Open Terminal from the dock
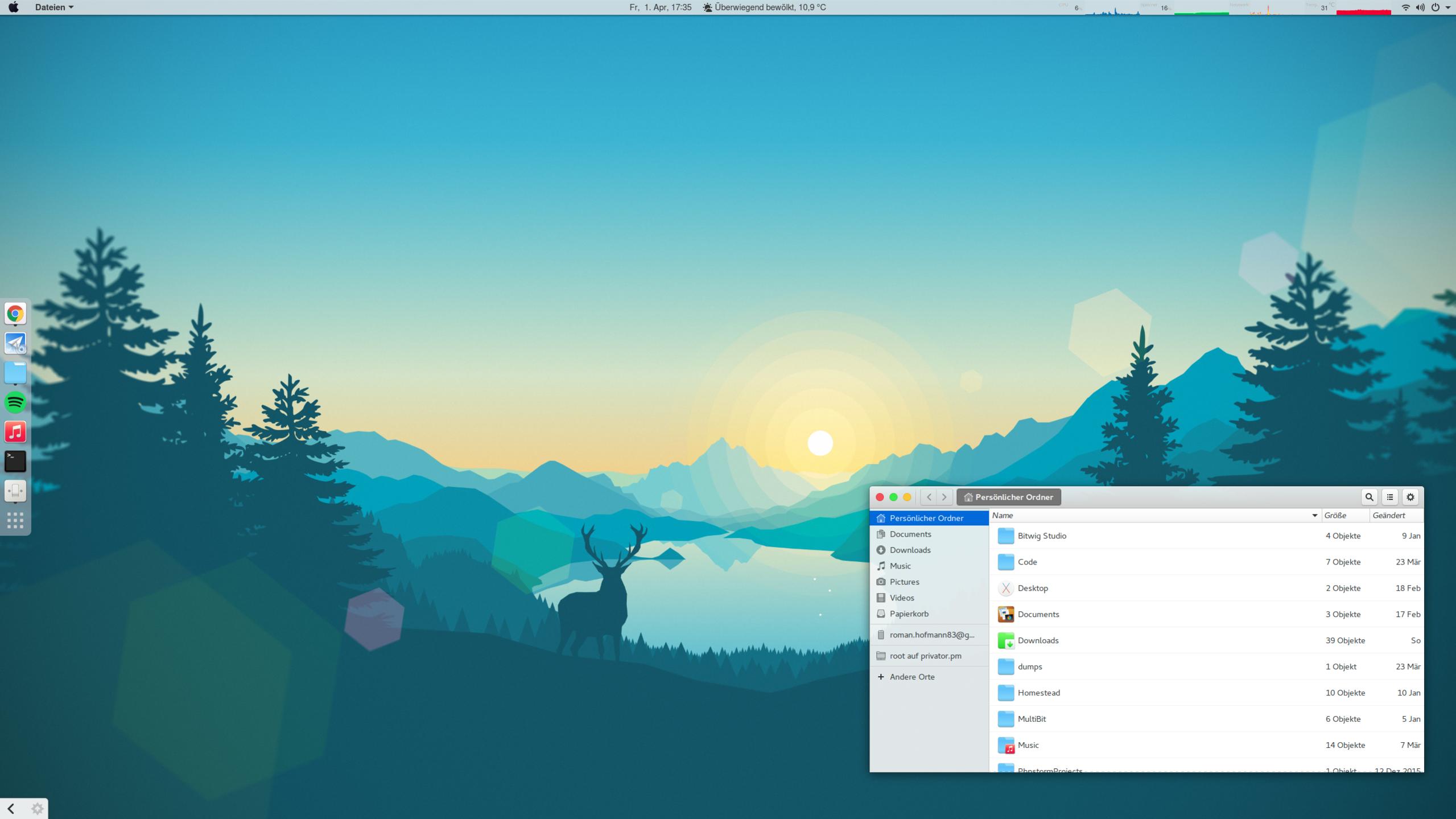 coord(15,461)
